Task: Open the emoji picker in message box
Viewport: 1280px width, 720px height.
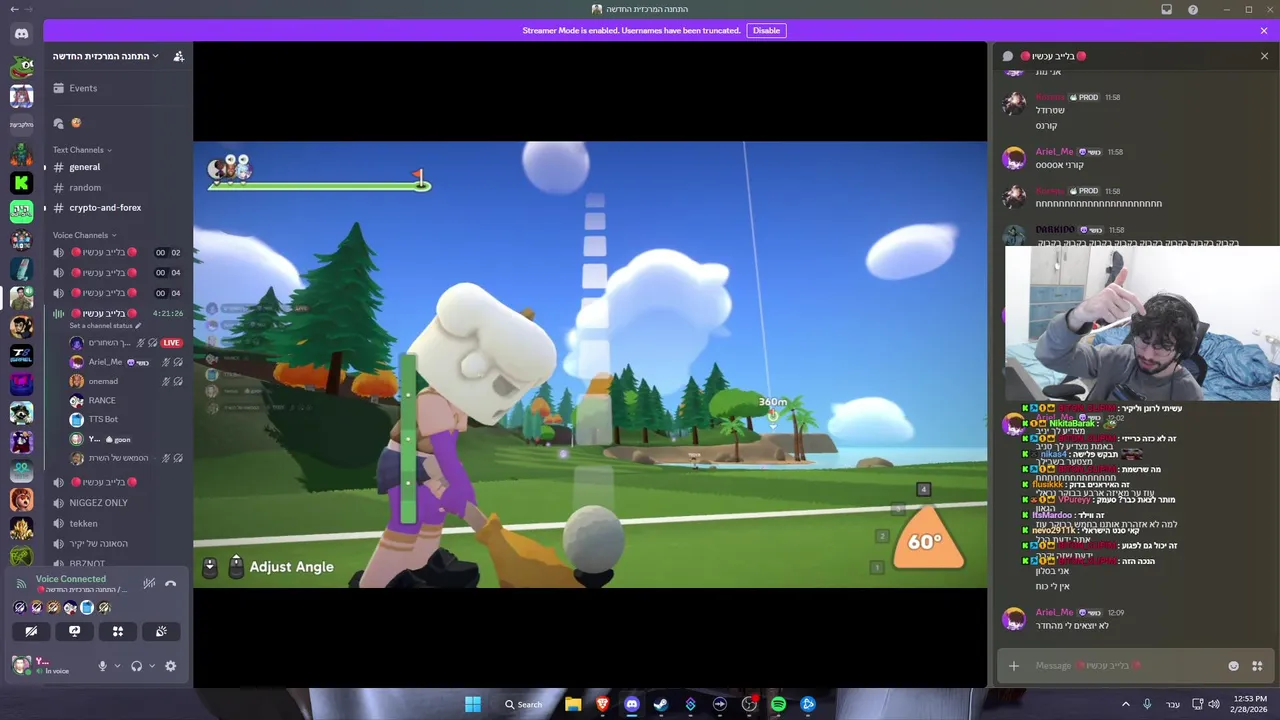Action: pyautogui.click(x=1233, y=666)
